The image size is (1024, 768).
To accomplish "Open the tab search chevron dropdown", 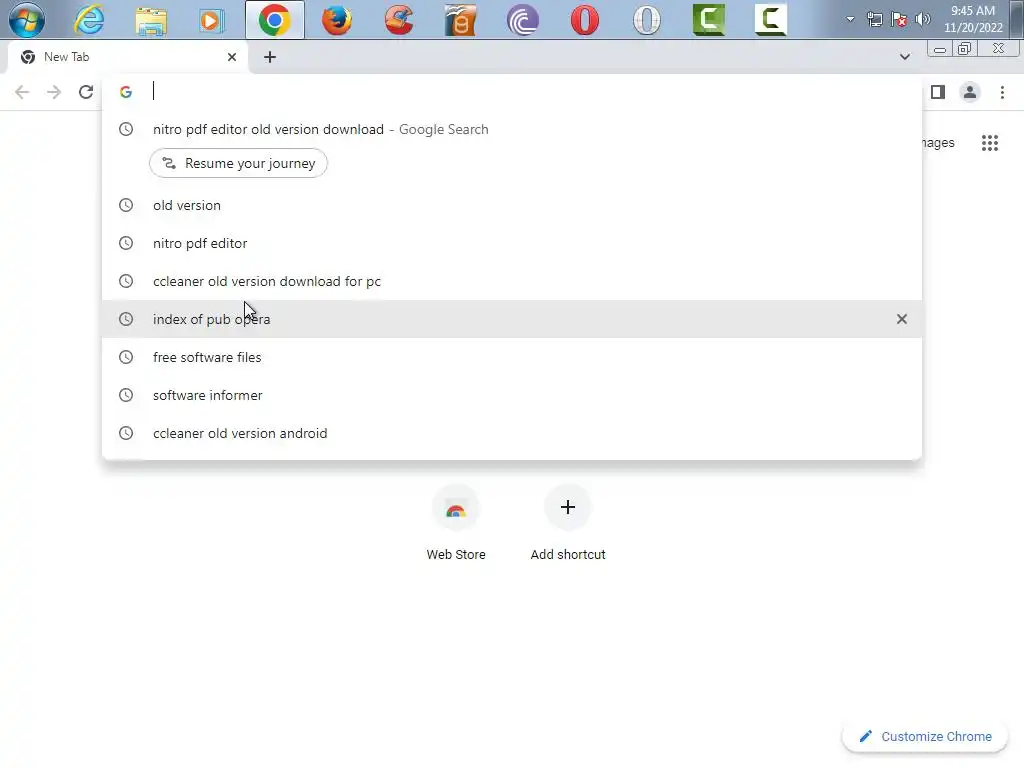I will 904,57.
